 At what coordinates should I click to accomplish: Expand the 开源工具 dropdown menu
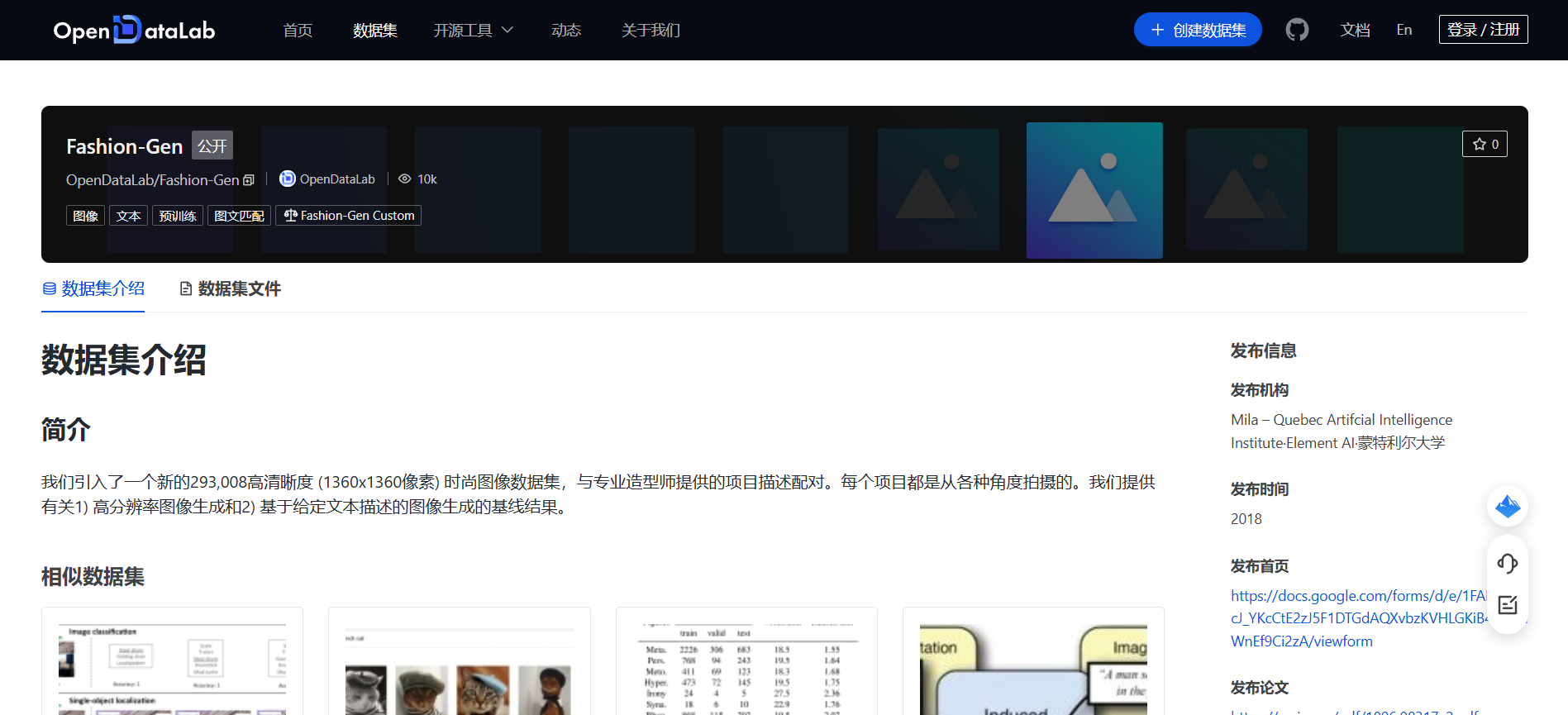[474, 30]
